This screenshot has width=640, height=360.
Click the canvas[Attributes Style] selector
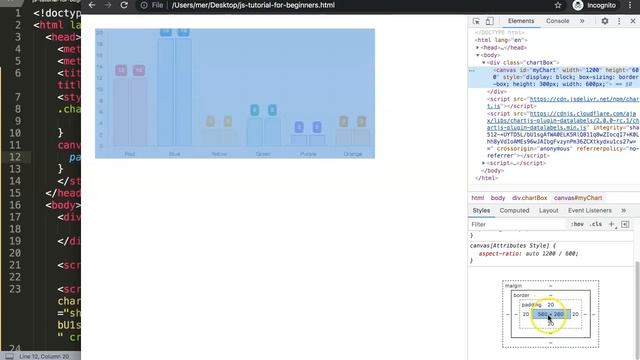click(x=509, y=246)
